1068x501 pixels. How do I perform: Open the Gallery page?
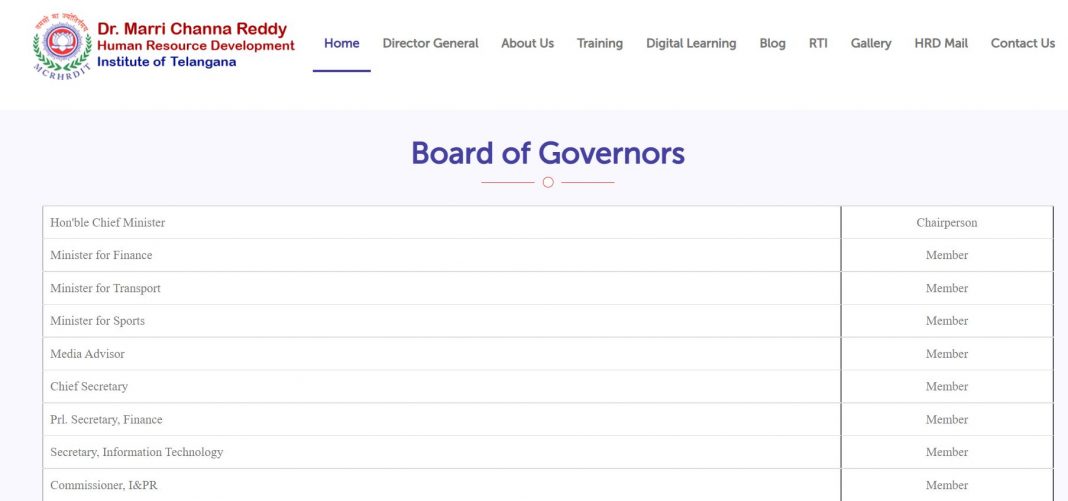(x=870, y=43)
